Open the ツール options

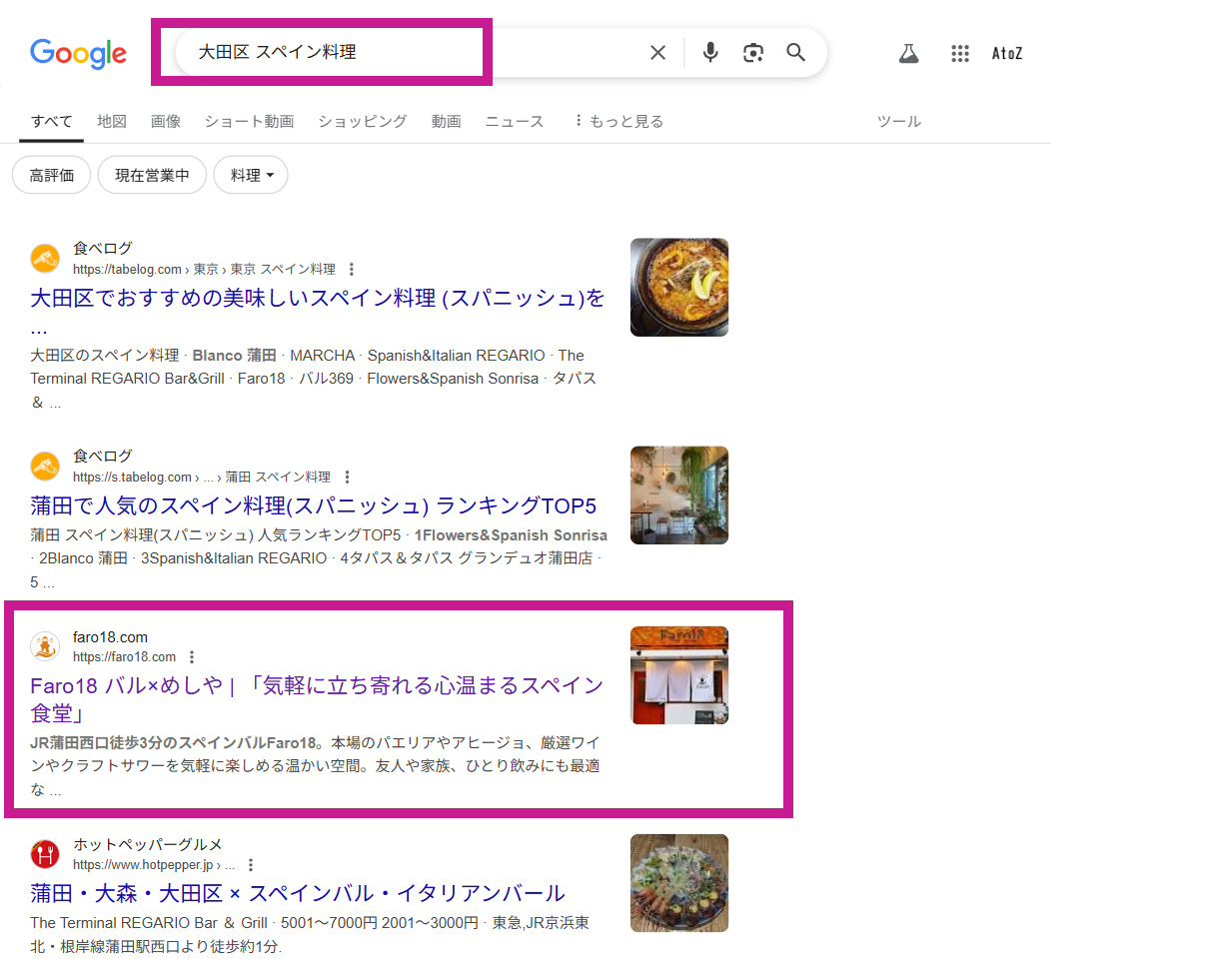pos(898,121)
